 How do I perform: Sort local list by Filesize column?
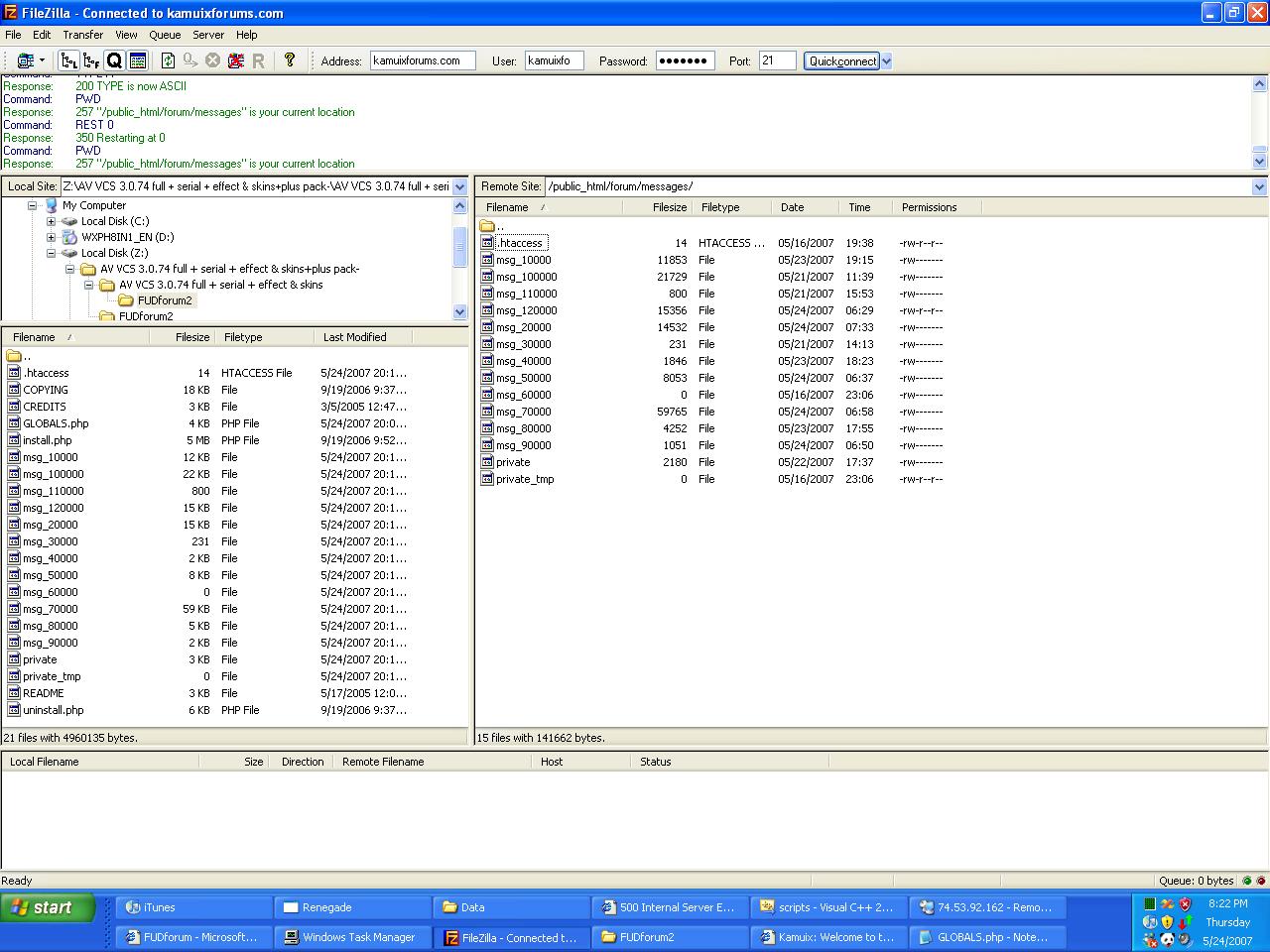point(182,337)
